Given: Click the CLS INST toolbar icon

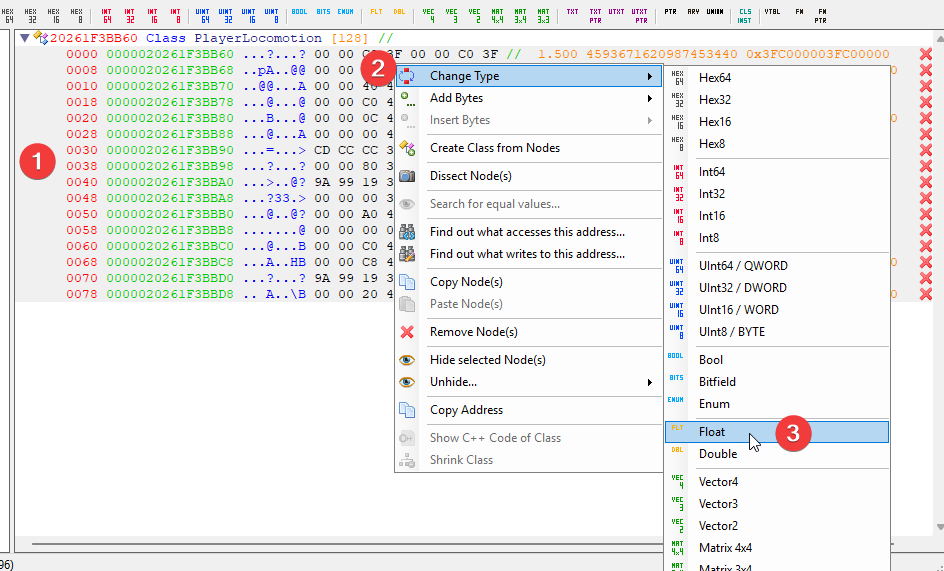Looking at the screenshot, I should click(745, 16).
